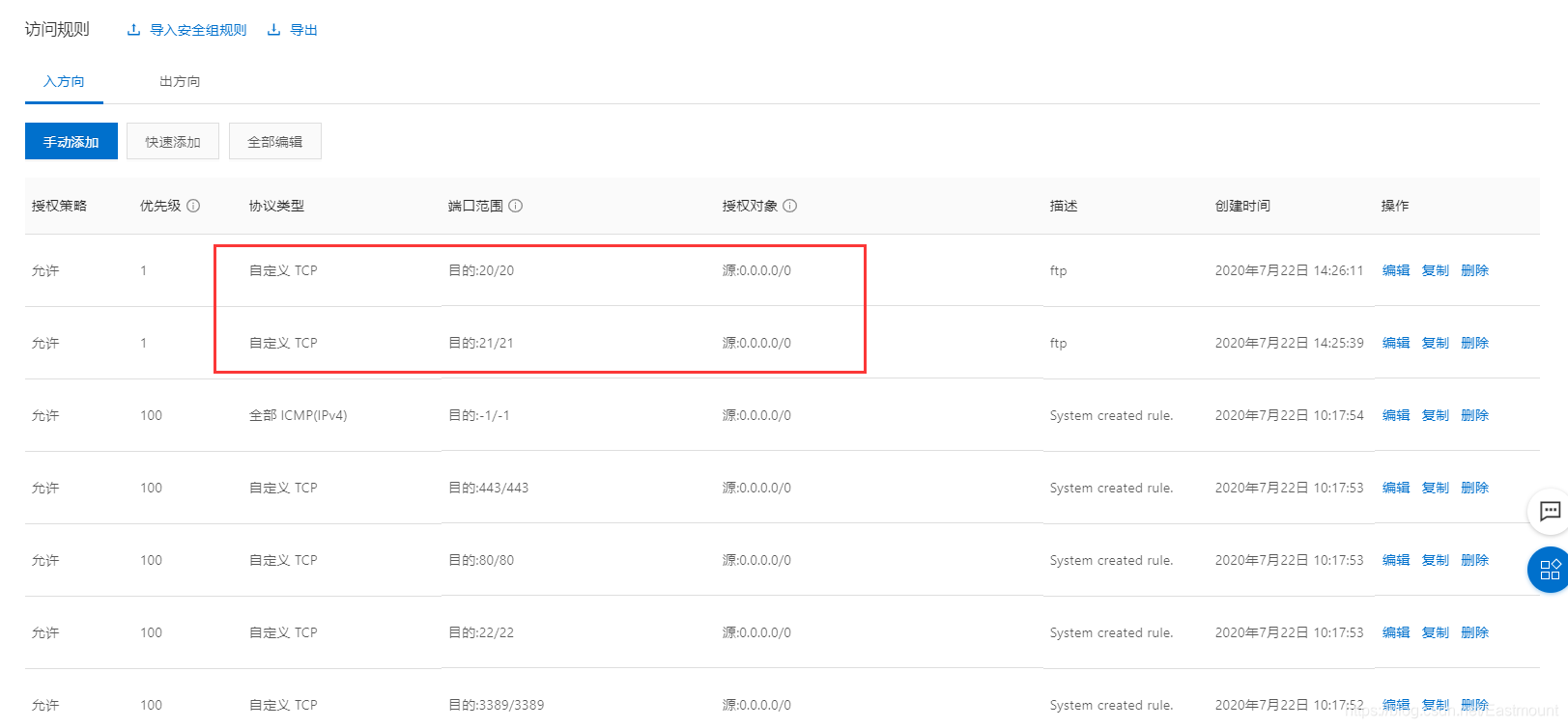
Task: Click 允许 policy in the 20/20 row
Action: pos(45,270)
